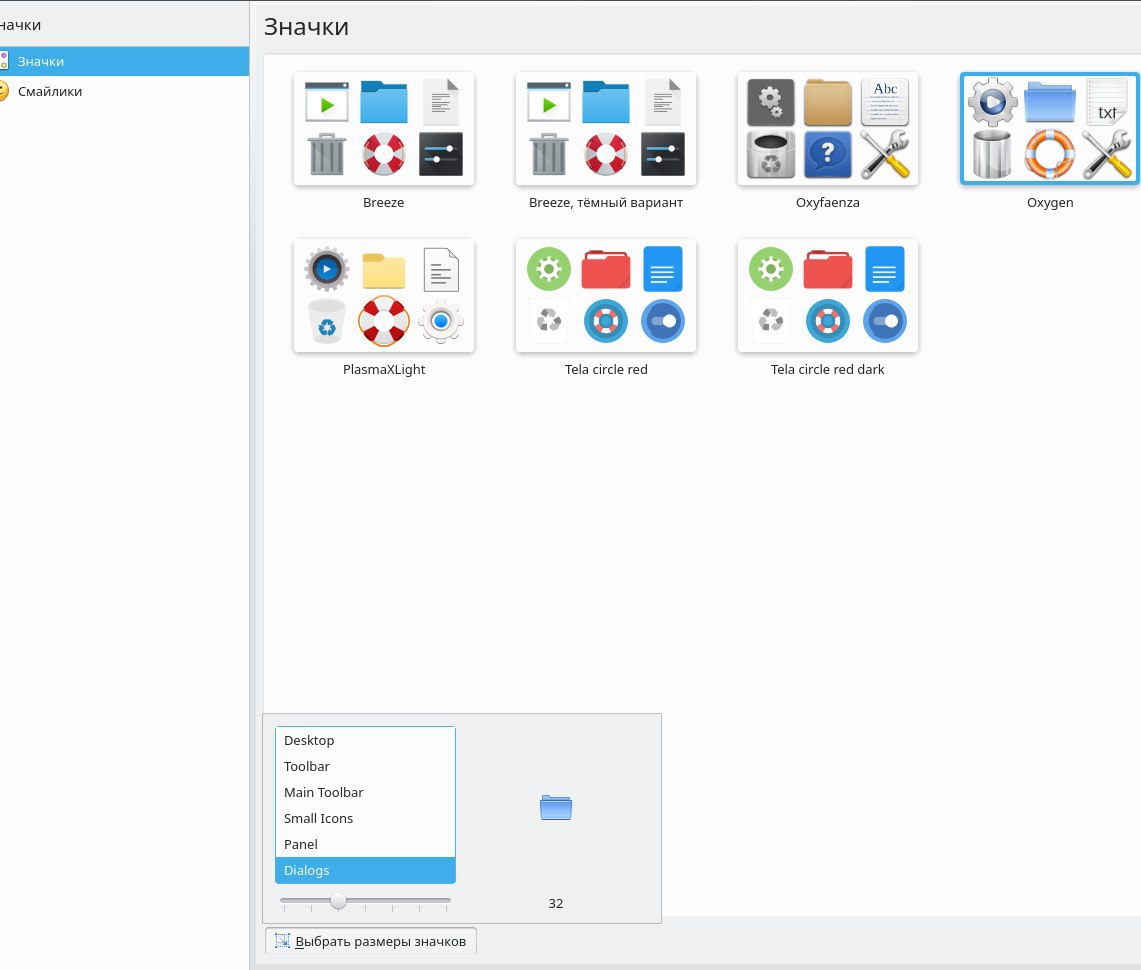Click the recycle bin in PlasmaXLight preview

pyautogui.click(x=327, y=321)
